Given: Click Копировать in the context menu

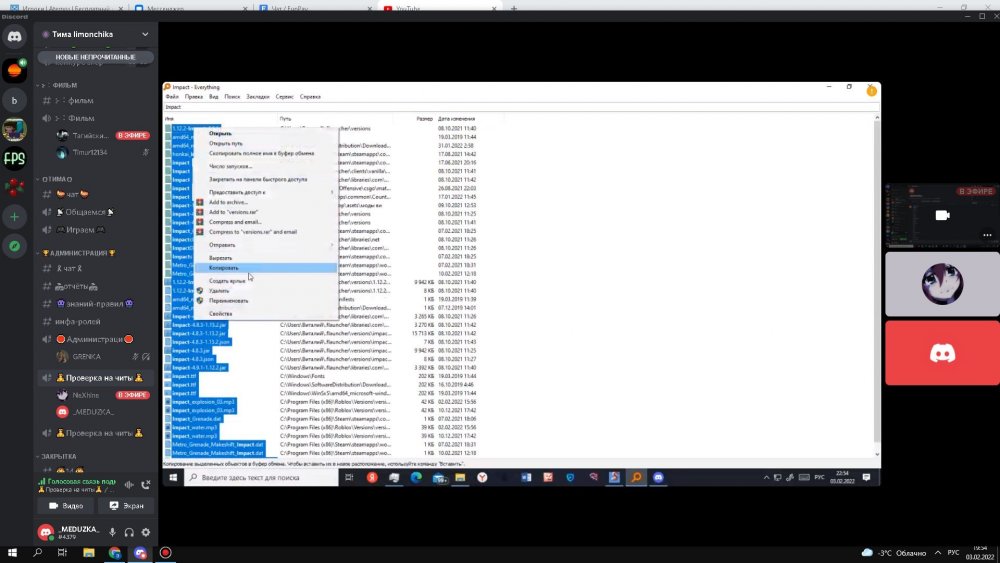Looking at the screenshot, I should 266,268.
